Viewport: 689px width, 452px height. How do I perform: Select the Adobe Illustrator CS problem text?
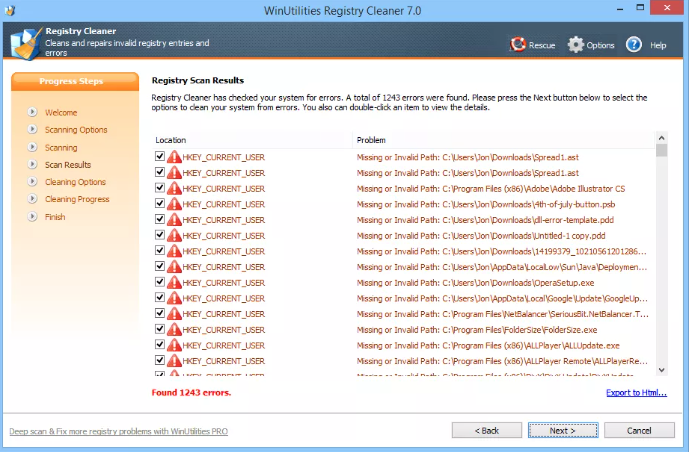(x=491, y=189)
